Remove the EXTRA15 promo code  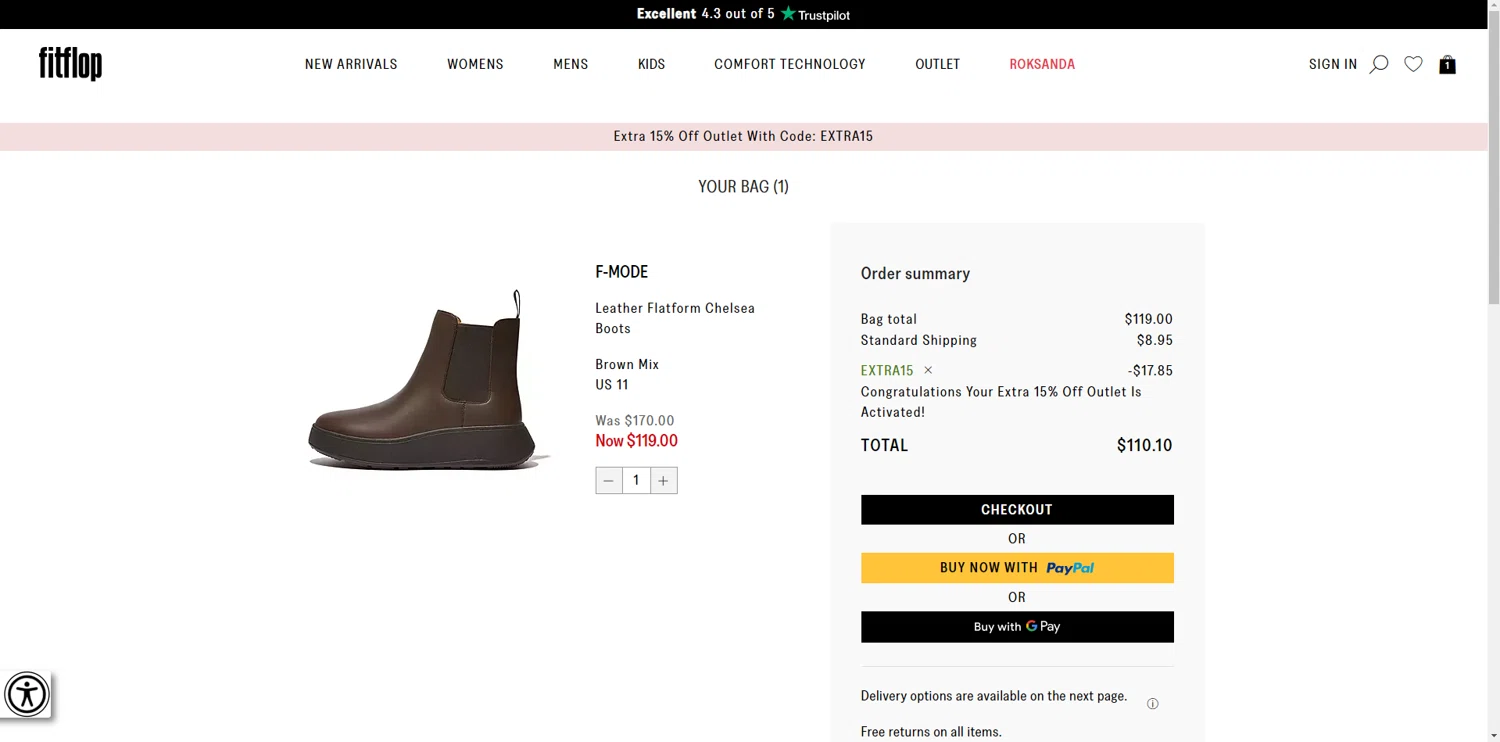[928, 370]
